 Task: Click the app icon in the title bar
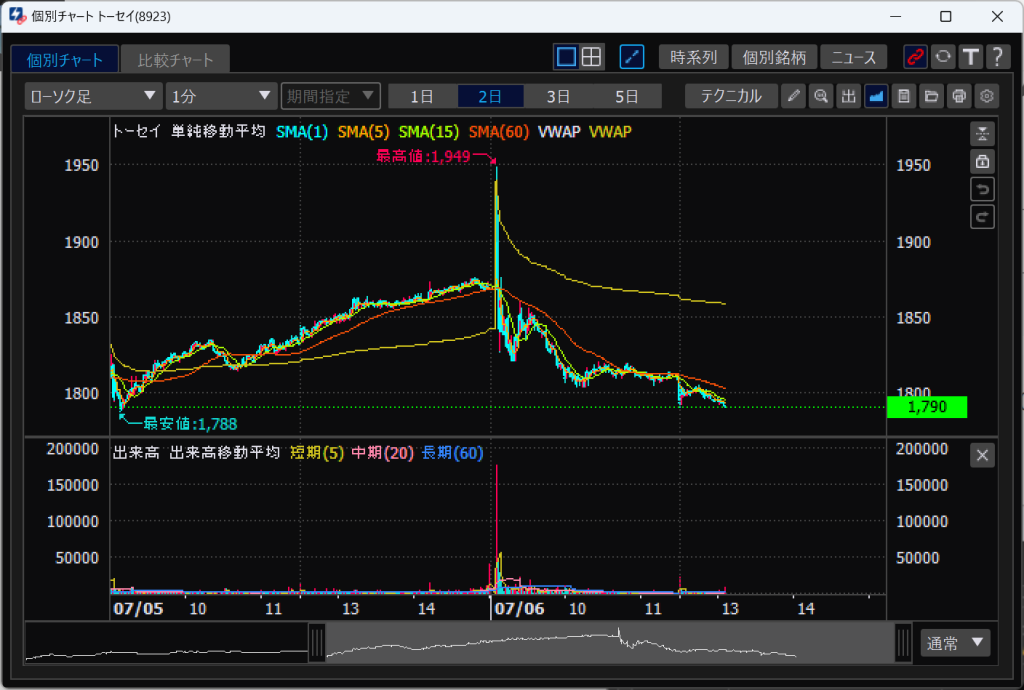click(x=17, y=16)
